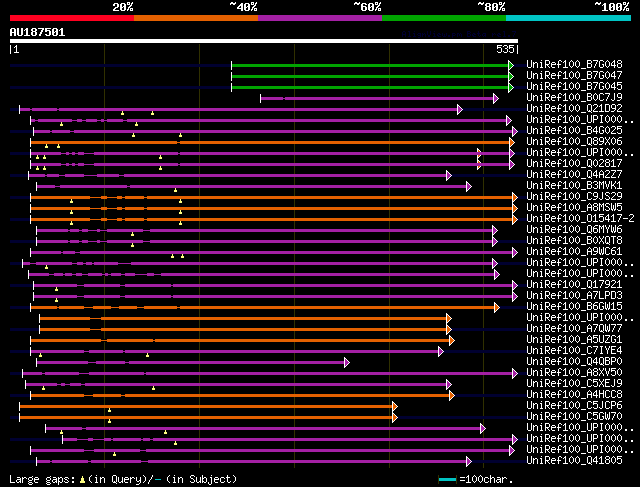Click the purple alignment bar of UniRef100_C5XEJ9

coord(237,385)
